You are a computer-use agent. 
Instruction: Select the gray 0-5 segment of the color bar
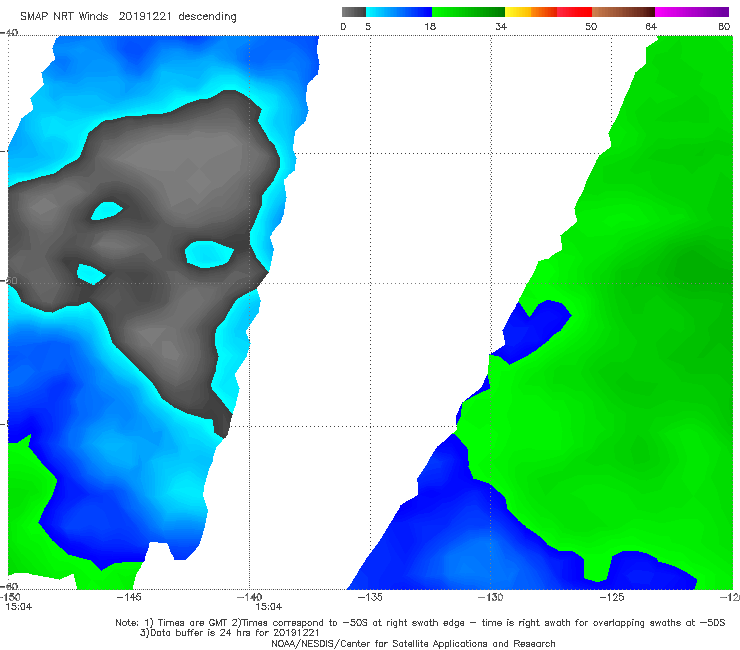[354, 12]
